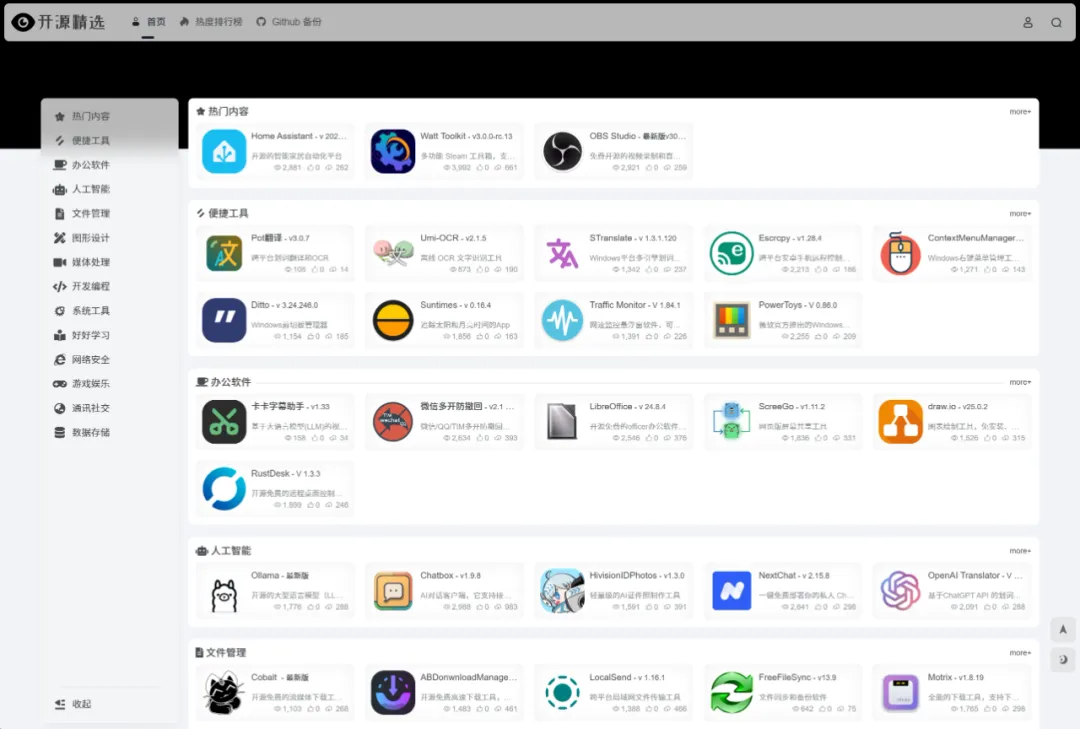Open the Home Assistant title link
1080x729 pixels.
point(299,136)
